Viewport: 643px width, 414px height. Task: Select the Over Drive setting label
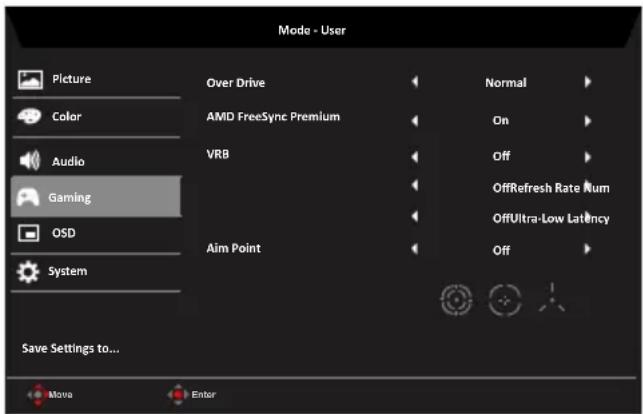236,83
